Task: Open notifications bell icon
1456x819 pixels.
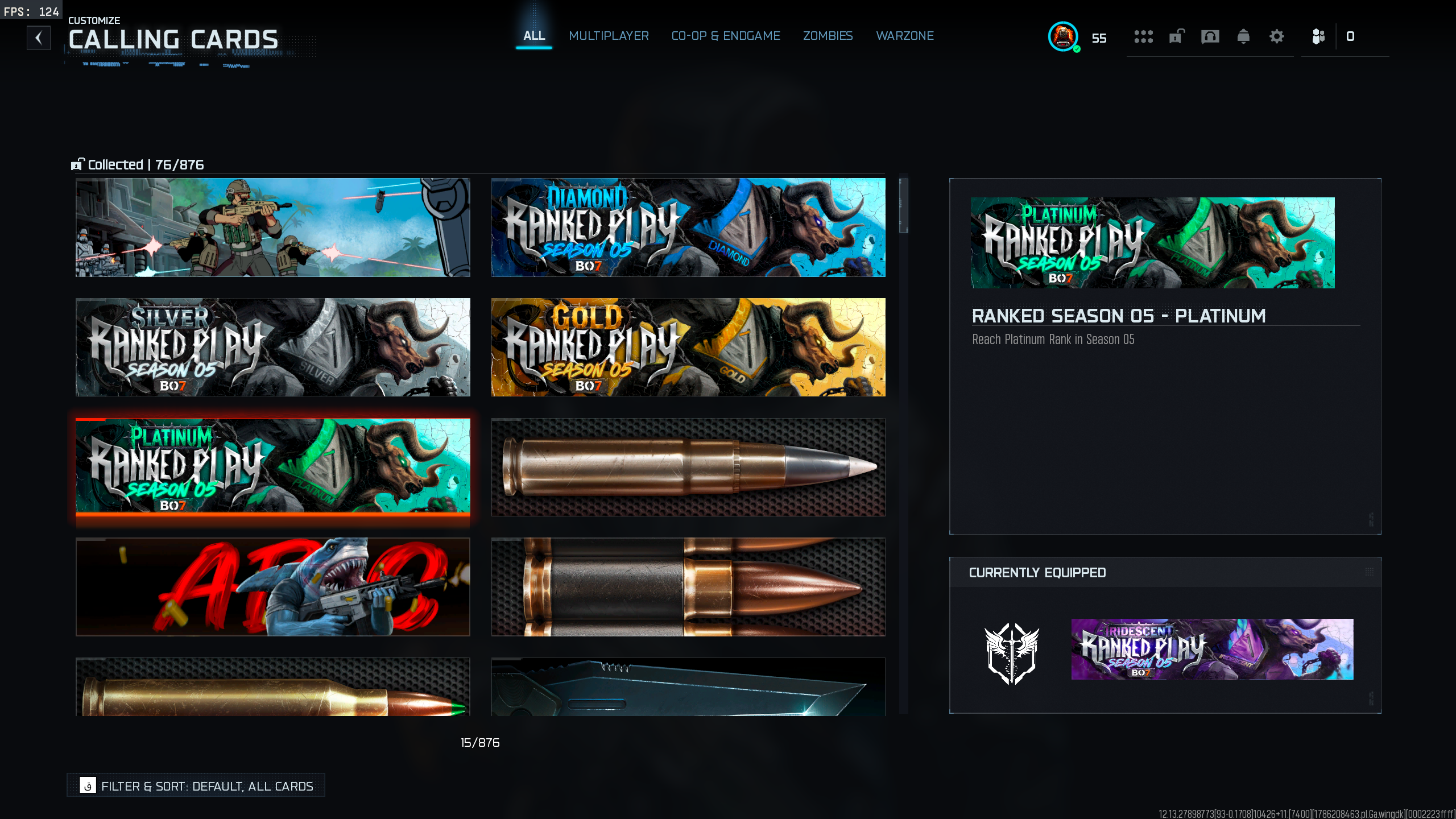Action: 1243,37
